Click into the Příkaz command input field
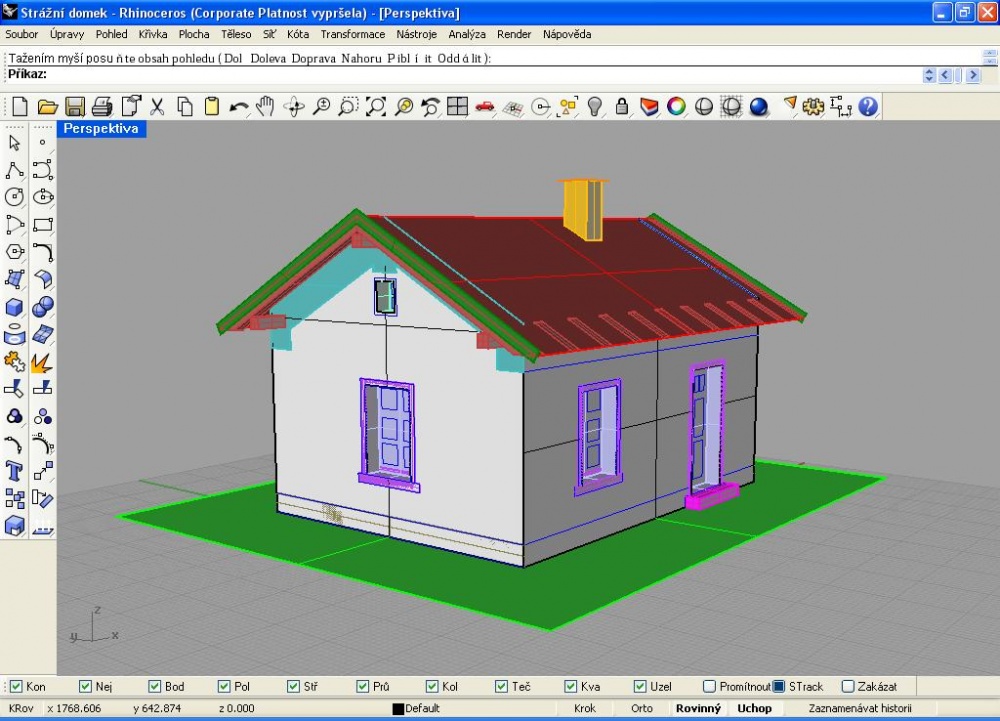1000x721 pixels. point(485,75)
